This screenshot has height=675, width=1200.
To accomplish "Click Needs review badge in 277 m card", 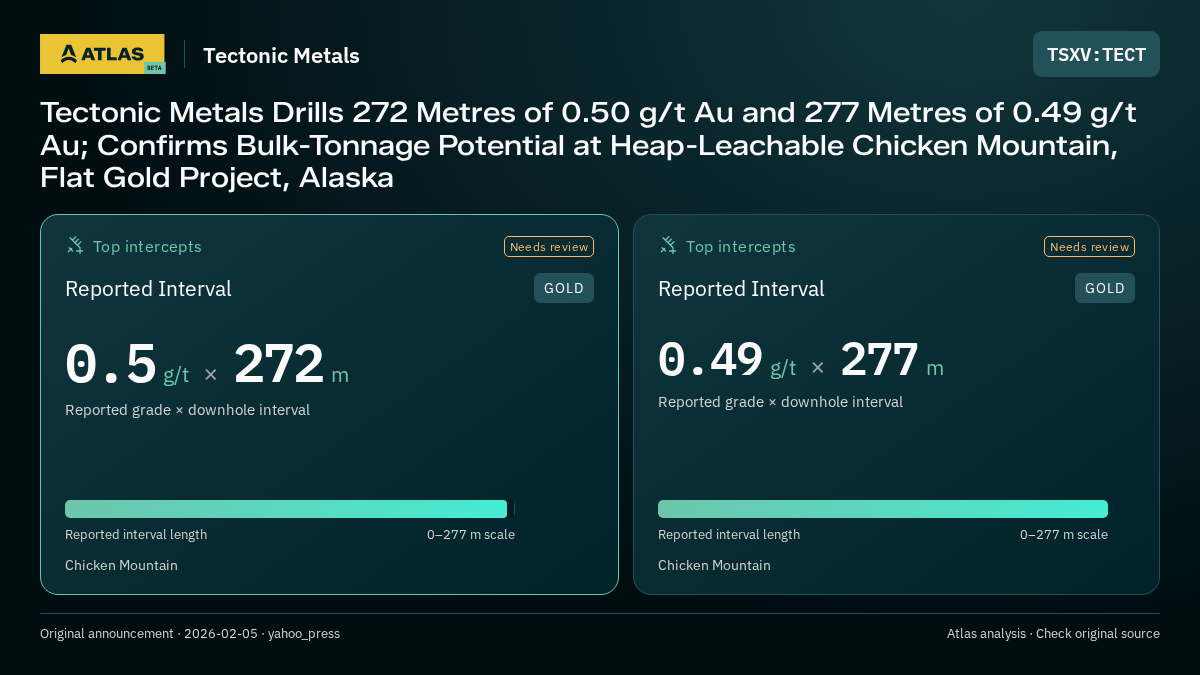I will click(x=1089, y=247).
